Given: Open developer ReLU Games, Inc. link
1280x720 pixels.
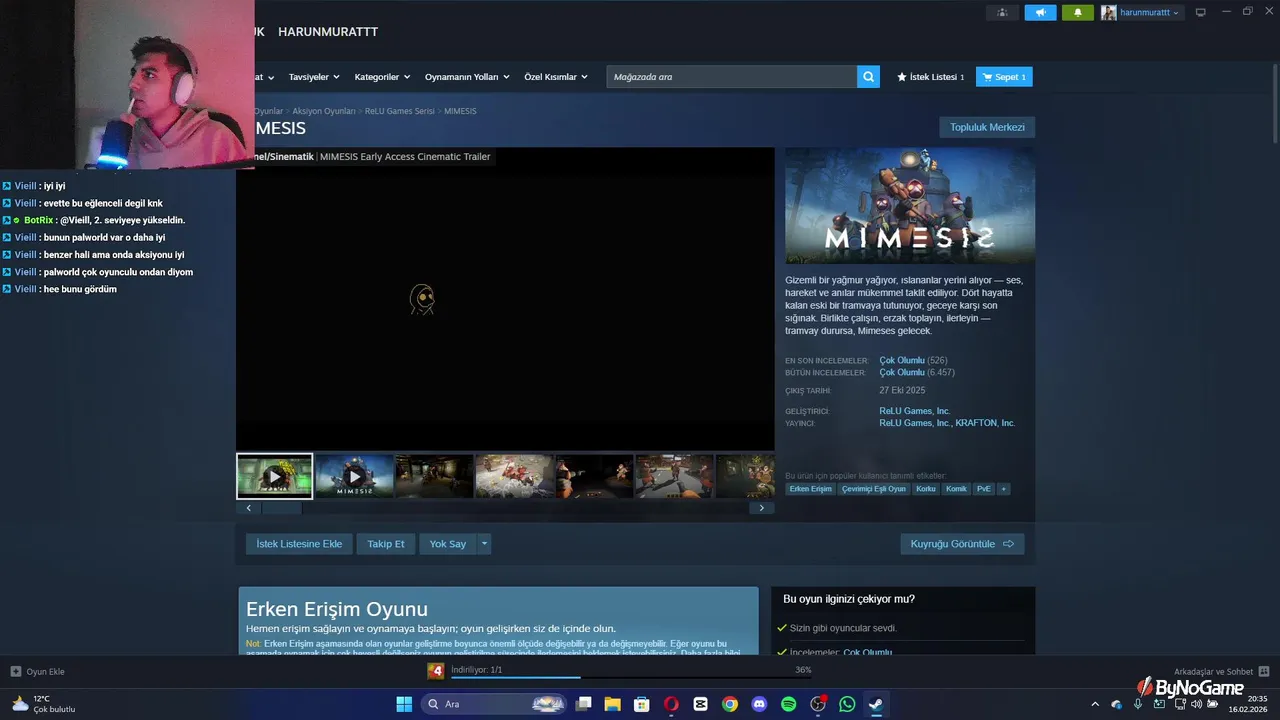Looking at the screenshot, I should [914, 411].
